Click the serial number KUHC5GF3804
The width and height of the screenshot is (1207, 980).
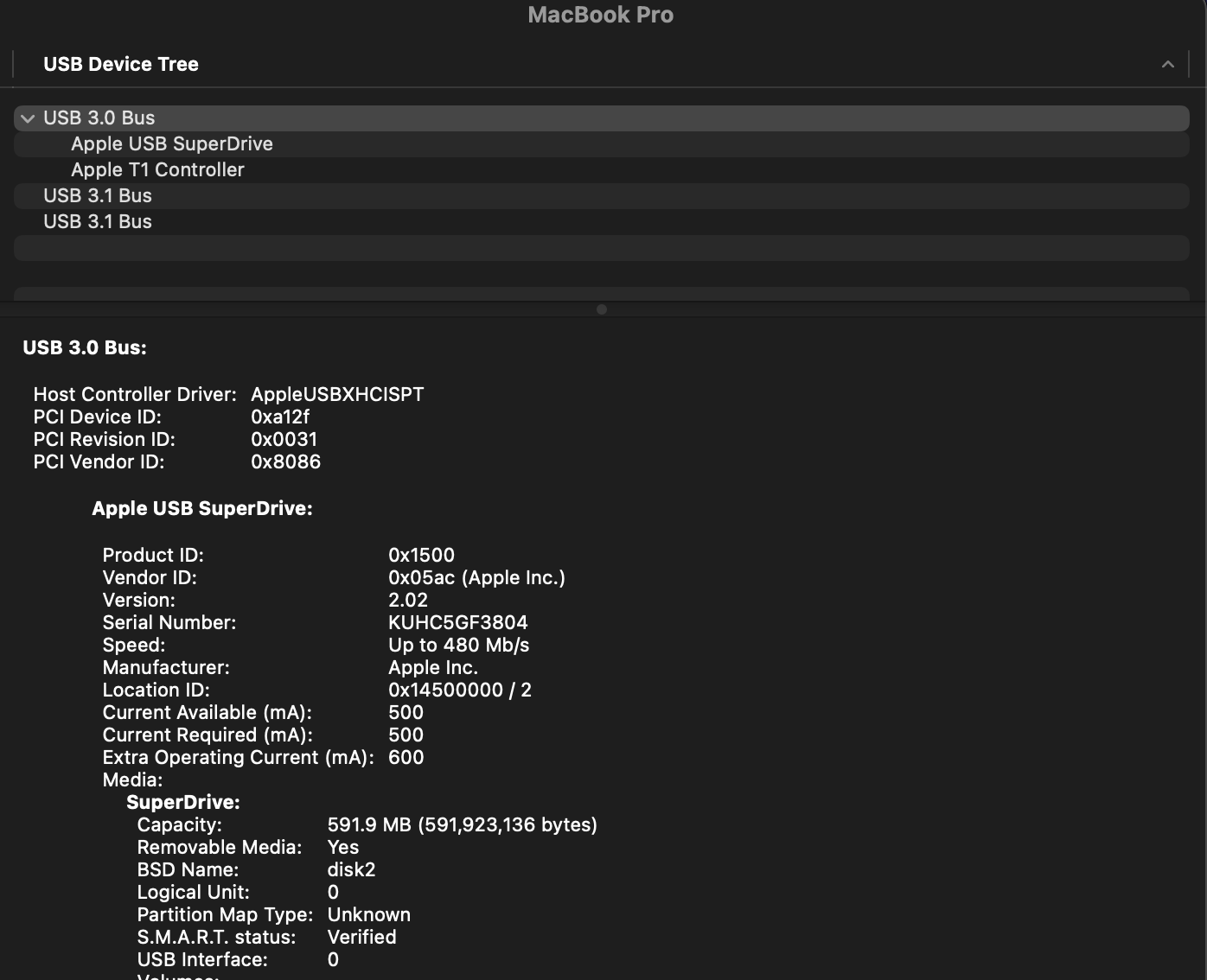click(458, 622)
